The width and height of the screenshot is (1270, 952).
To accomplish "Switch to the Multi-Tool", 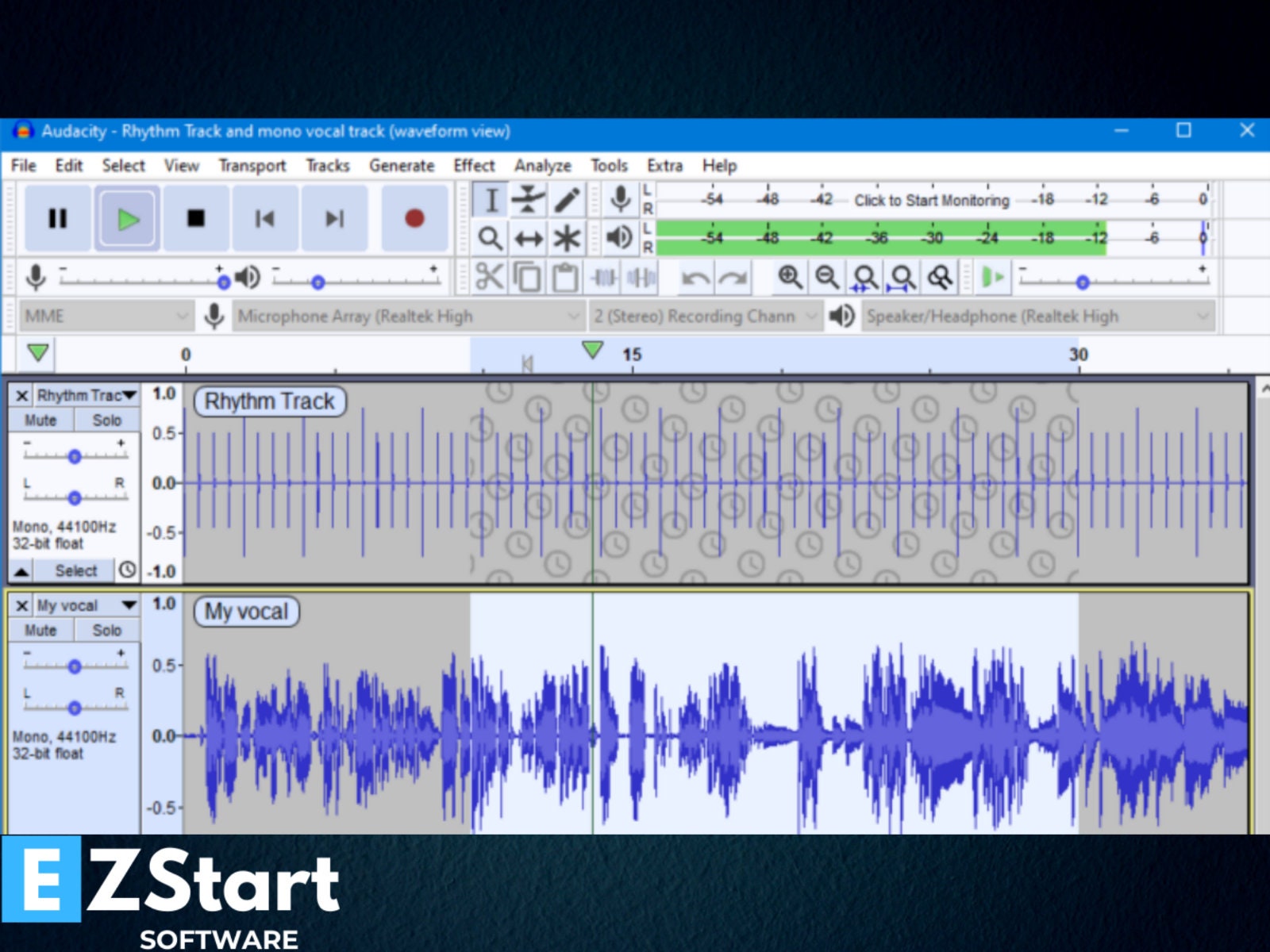I will tap(565, 237).
